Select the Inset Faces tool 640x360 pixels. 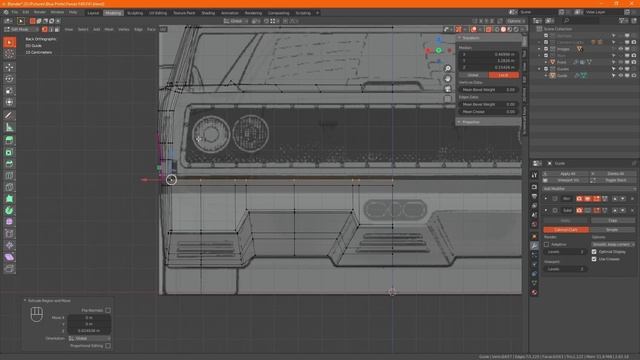click(9, 152)
